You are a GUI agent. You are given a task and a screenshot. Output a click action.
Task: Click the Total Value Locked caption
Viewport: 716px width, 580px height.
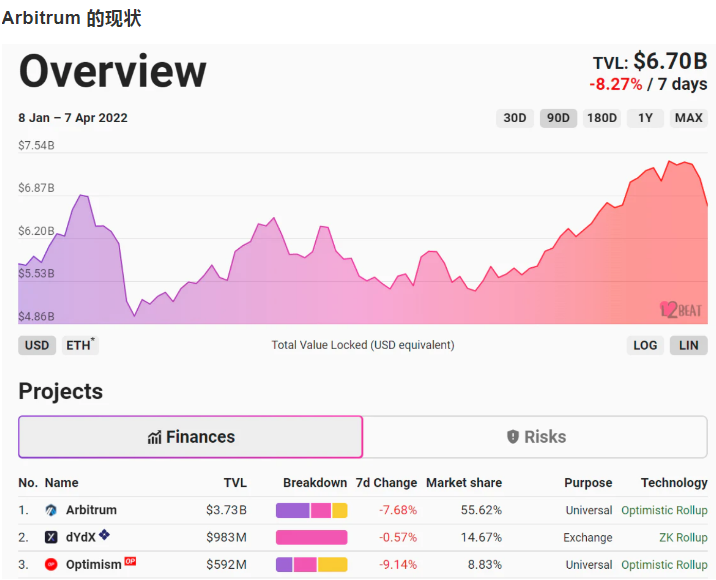363,345
